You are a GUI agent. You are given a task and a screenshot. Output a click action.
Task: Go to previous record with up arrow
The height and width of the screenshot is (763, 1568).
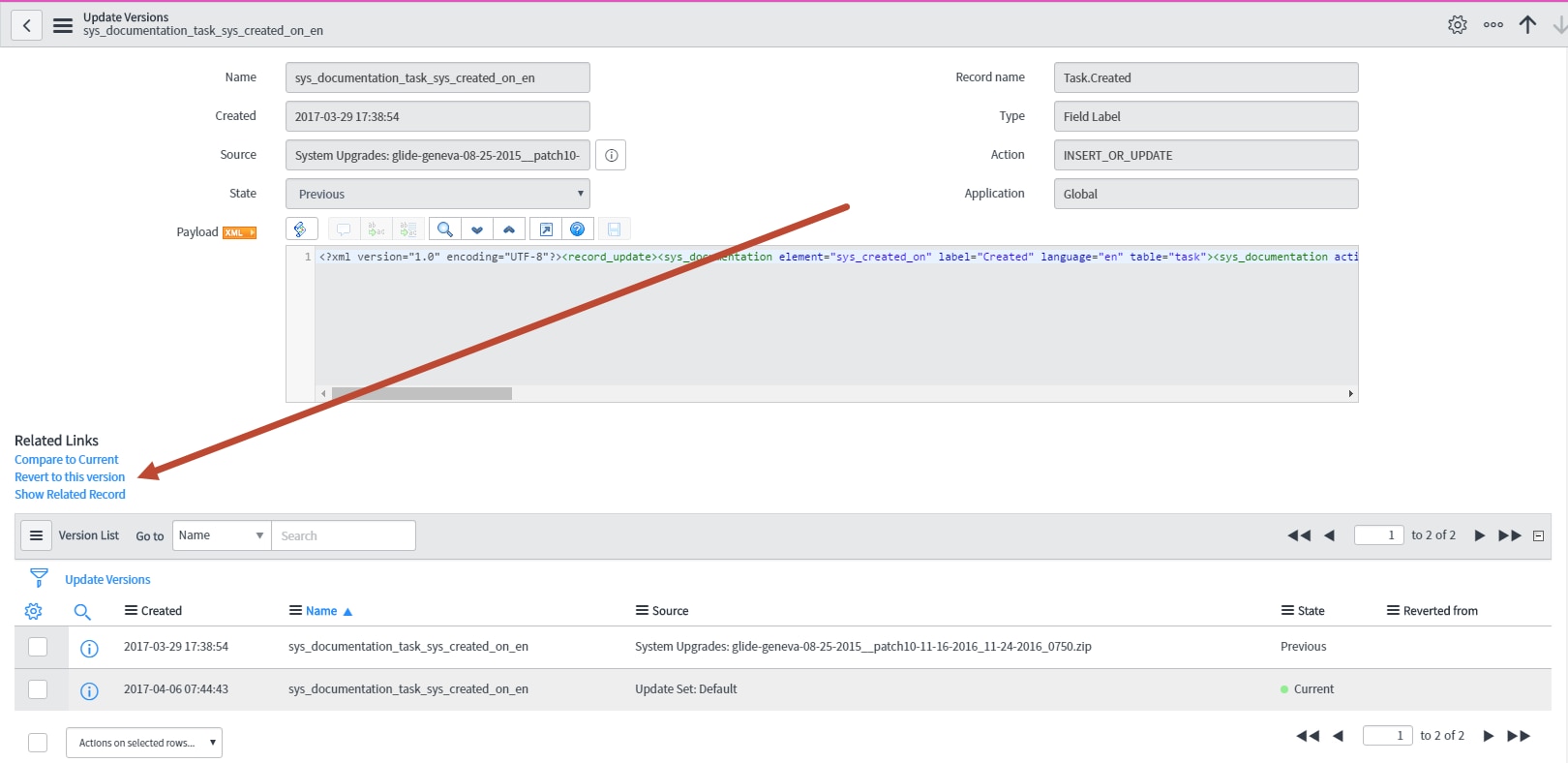click(1527, 25)
